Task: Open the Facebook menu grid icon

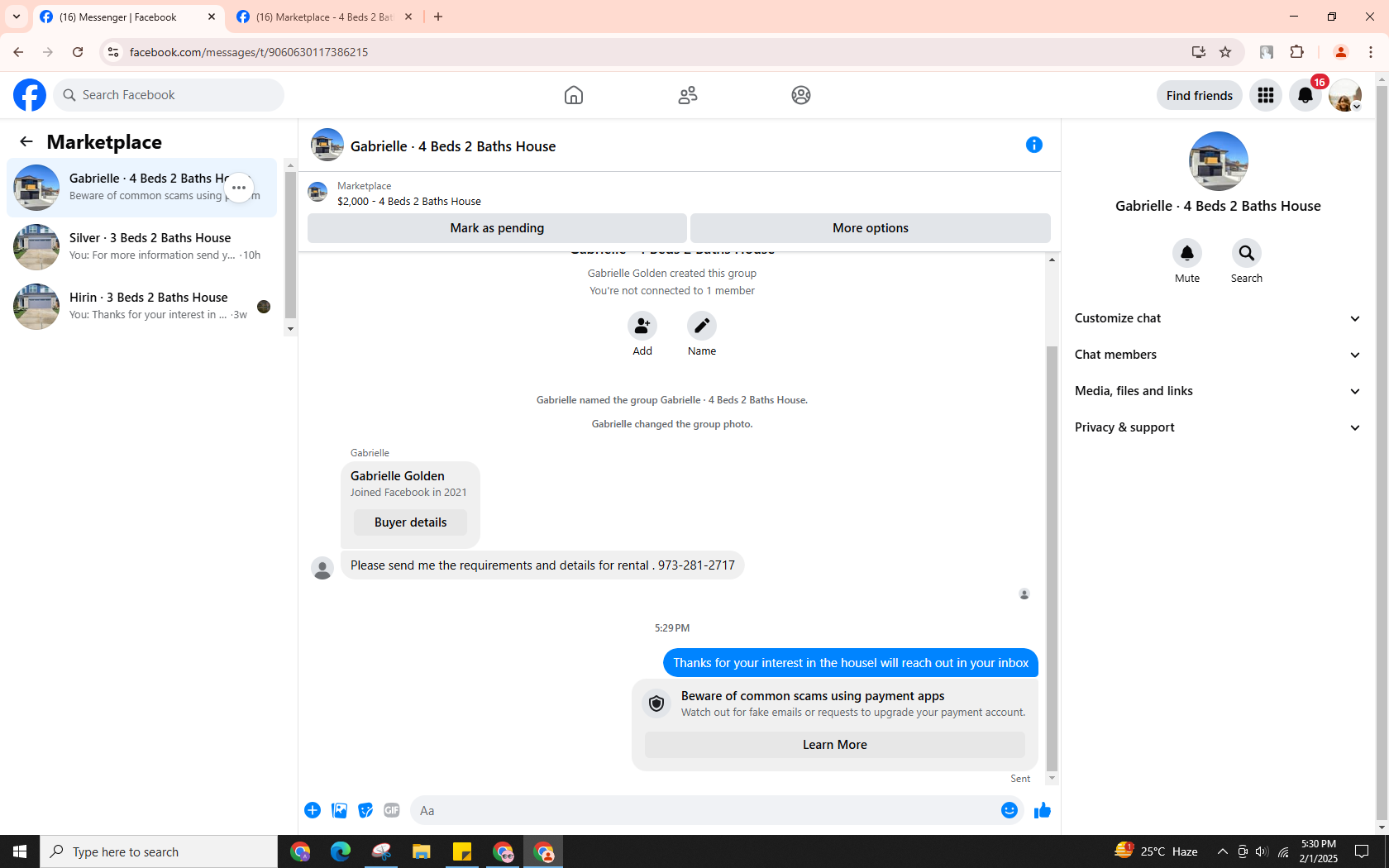Action: [1265, 95]
